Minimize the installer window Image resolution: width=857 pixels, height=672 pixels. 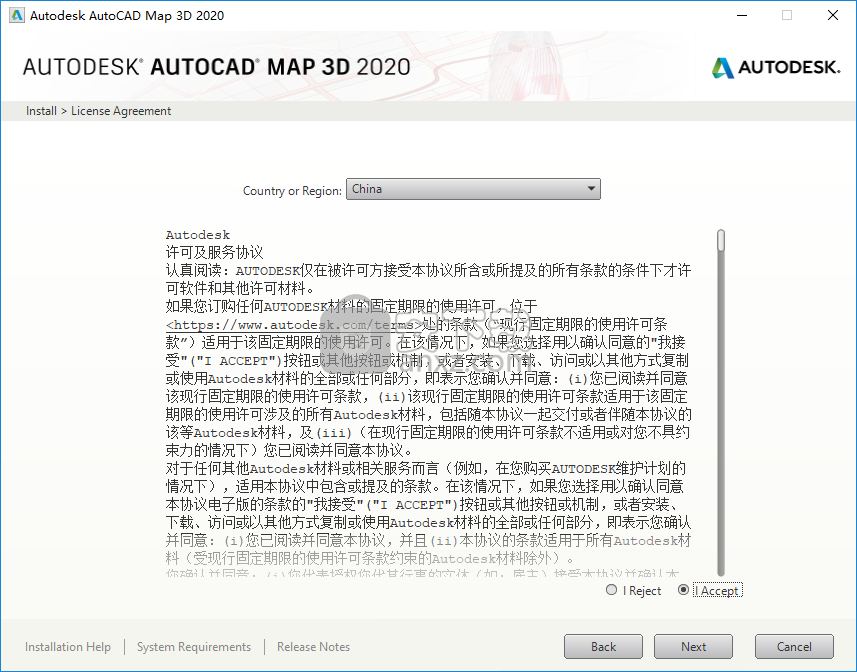(742, 15)
